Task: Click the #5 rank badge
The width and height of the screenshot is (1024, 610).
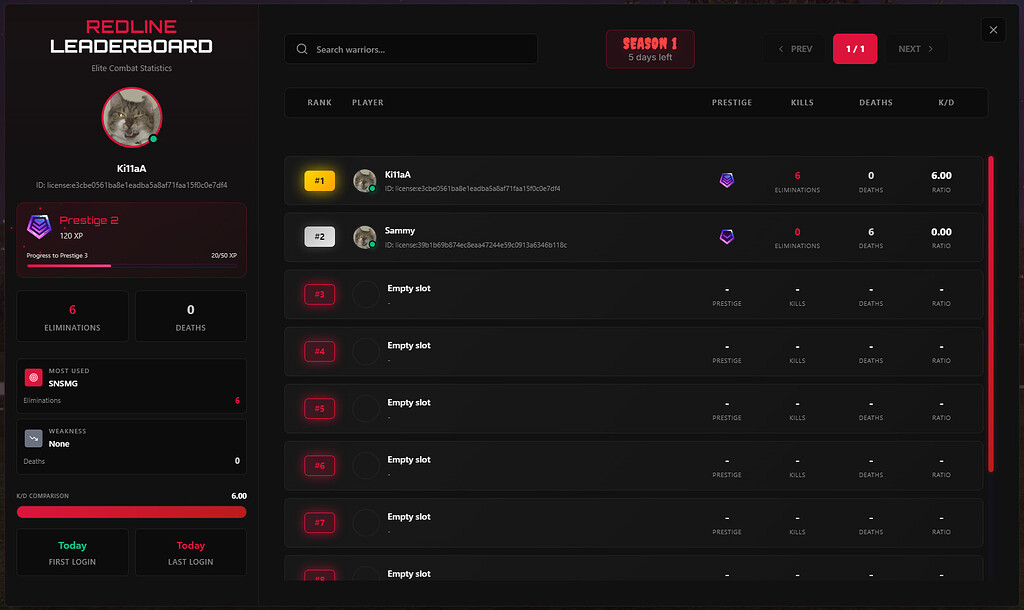Action: pyautogui.click(x=319, y=409)
